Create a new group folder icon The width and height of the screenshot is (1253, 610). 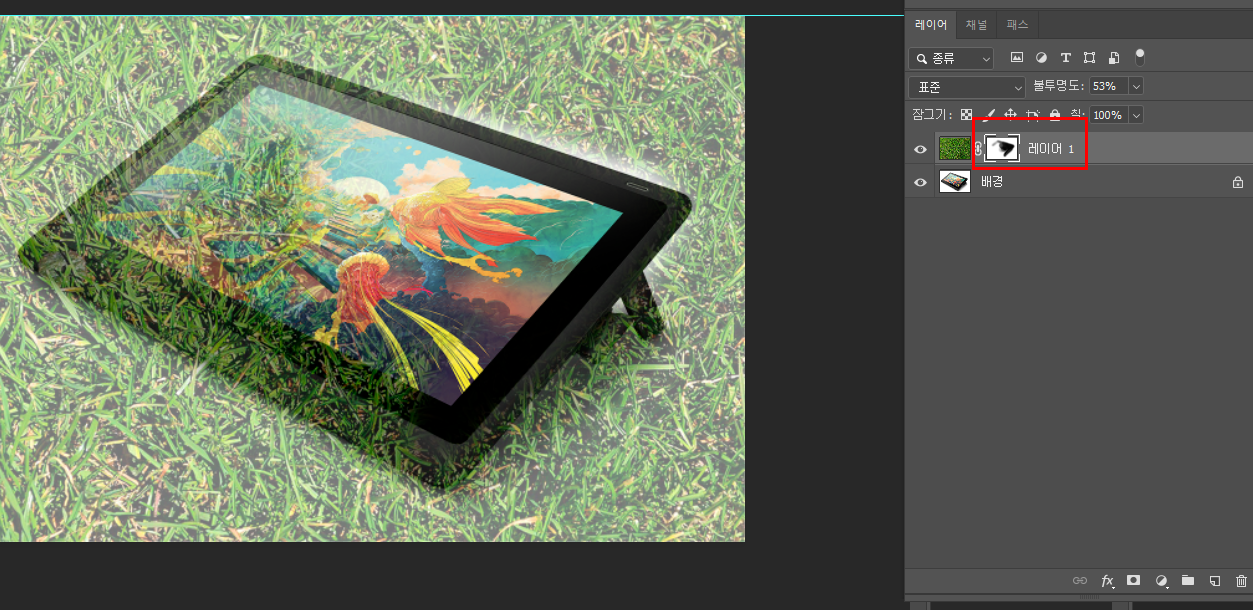(1187, 580)
